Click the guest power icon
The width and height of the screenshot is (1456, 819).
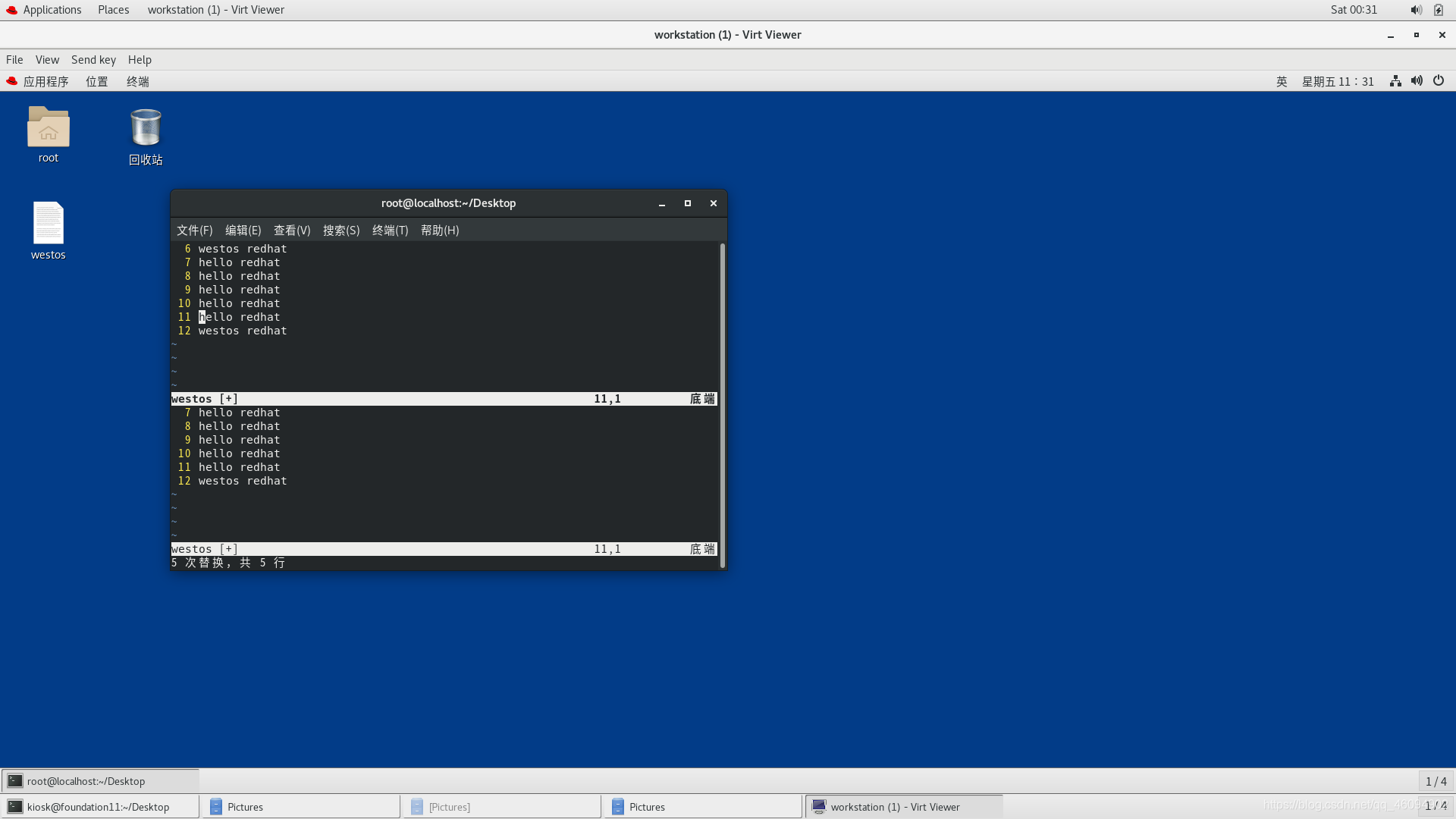pos(1439,81)
